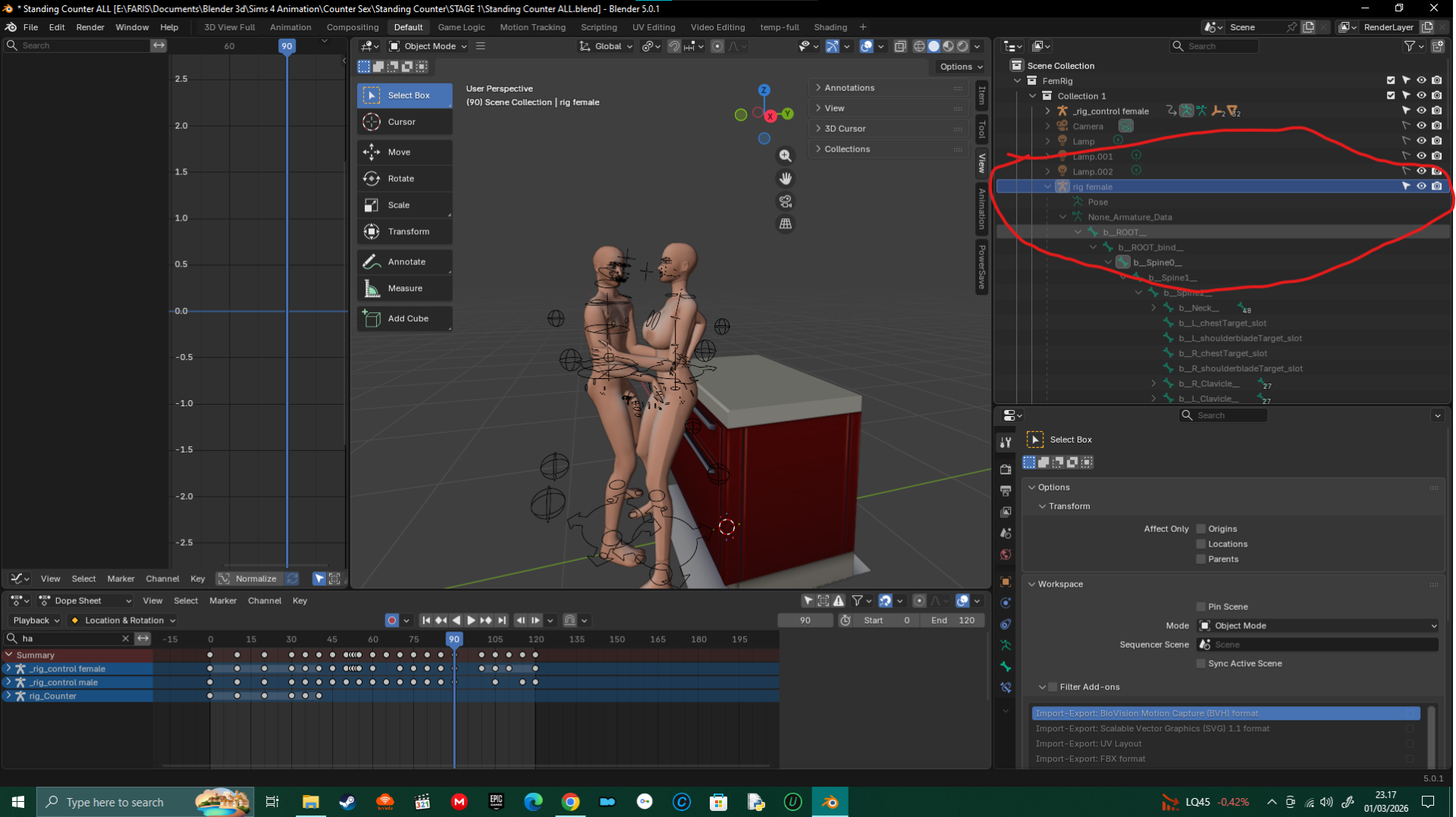Viewport: 1456px width, 817px height.
Task: Open the Output properties tab
Action: click(1006, 491)
